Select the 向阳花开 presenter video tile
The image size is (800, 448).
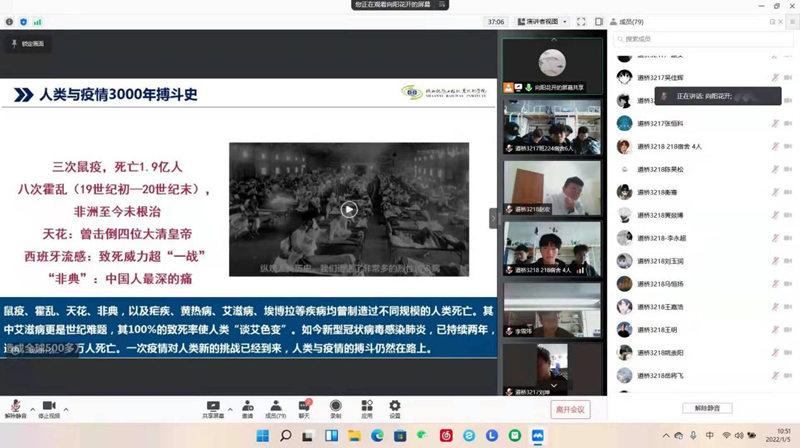tap(552, 66)
